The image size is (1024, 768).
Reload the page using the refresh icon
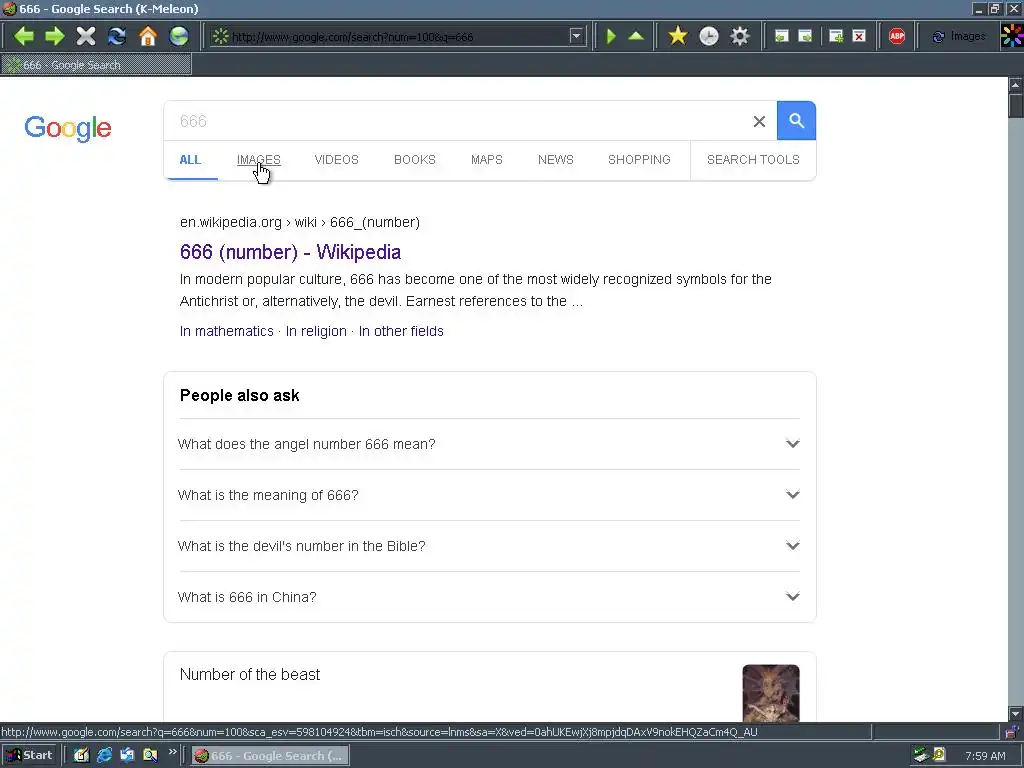(x=117, y=36)
